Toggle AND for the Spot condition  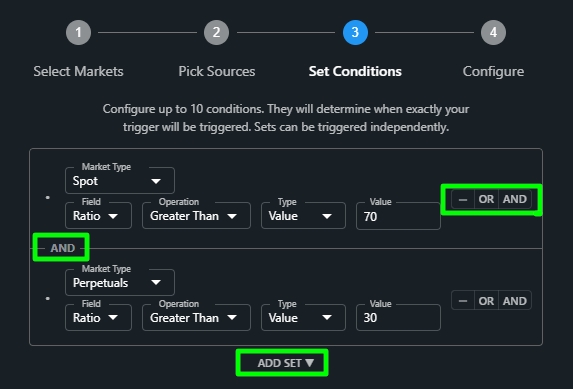(515, 199)
